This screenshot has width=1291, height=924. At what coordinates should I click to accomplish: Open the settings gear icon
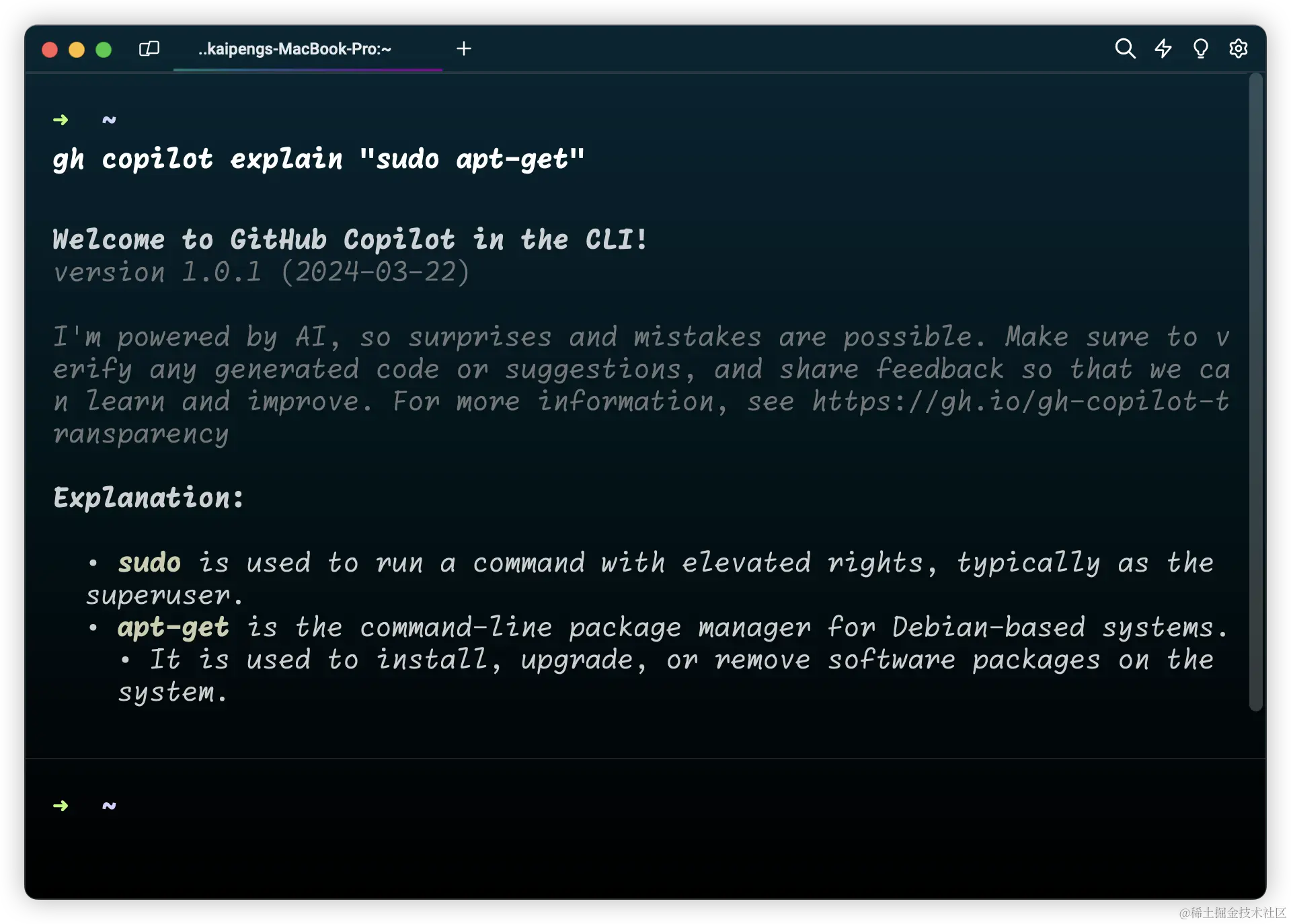(1239, 48)
